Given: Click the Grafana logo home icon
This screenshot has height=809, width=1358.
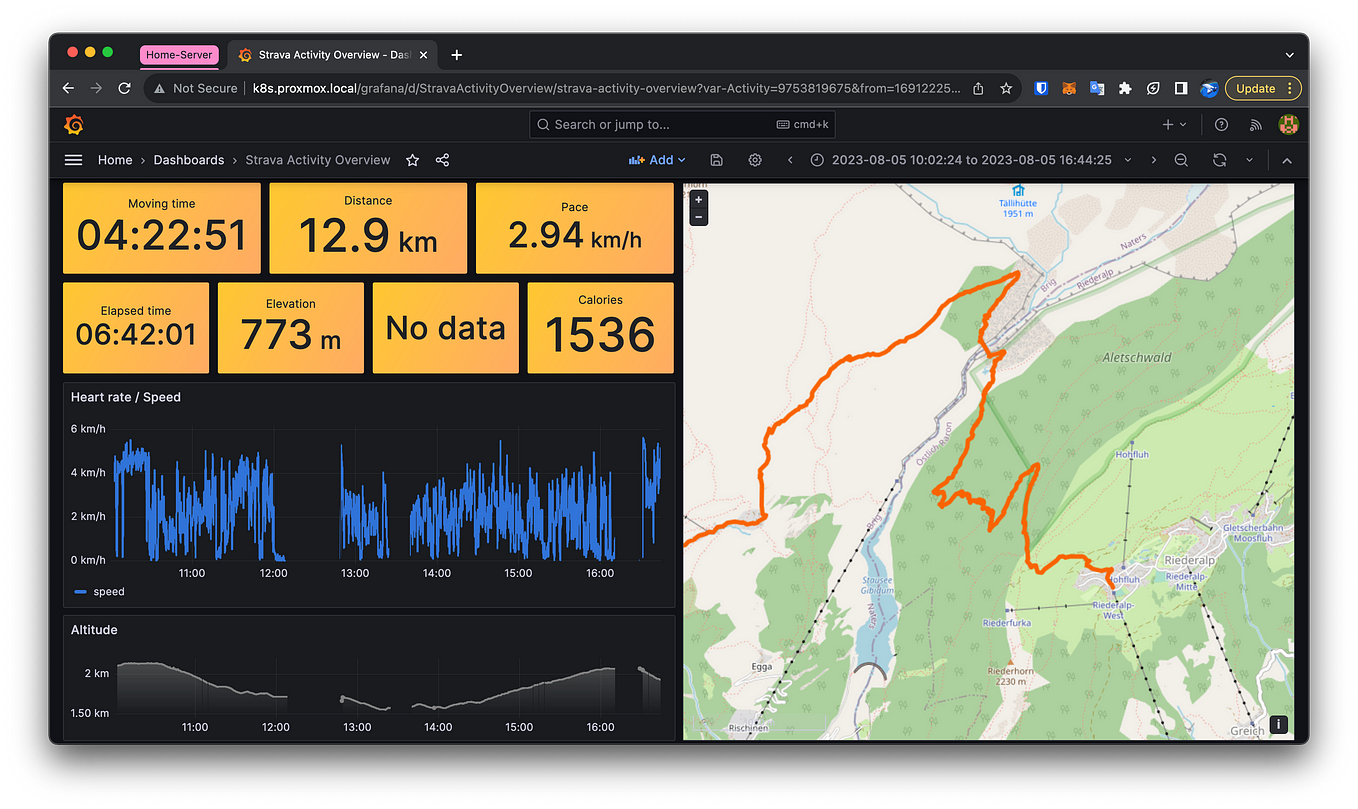Looking at the screenshot, I should tap(73, 125).
